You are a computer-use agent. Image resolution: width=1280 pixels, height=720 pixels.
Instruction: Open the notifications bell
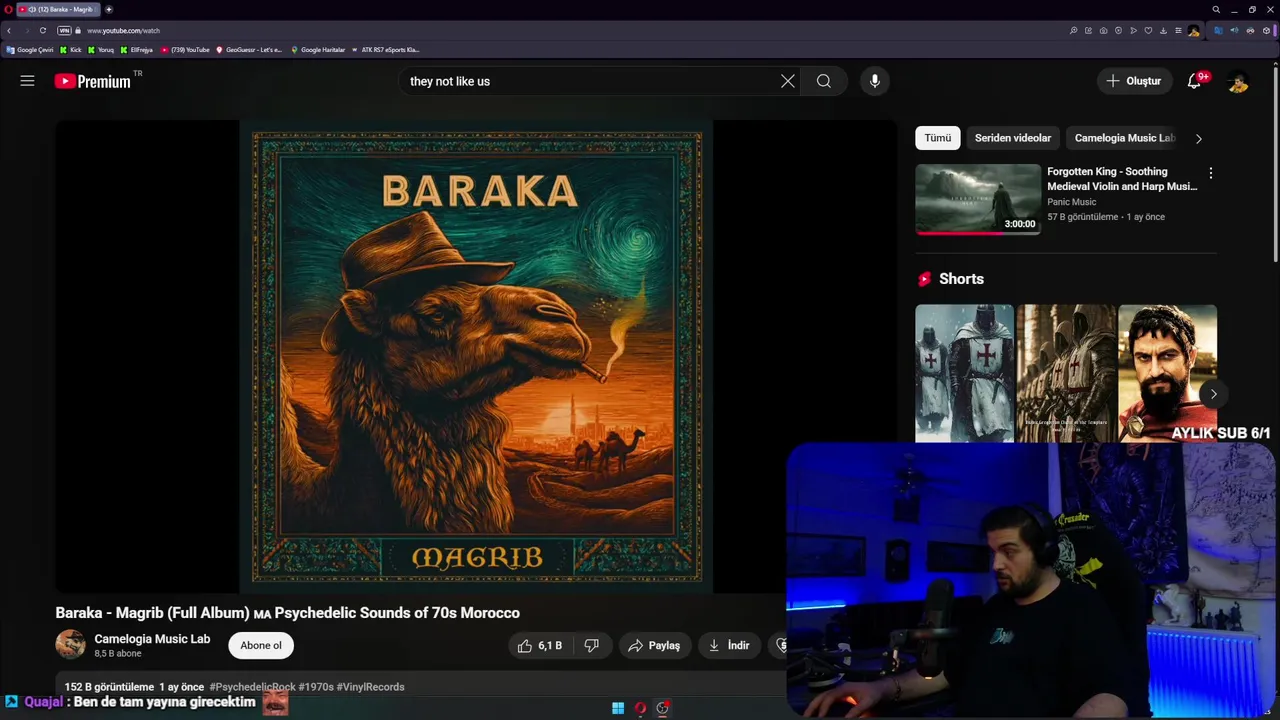1194,81
